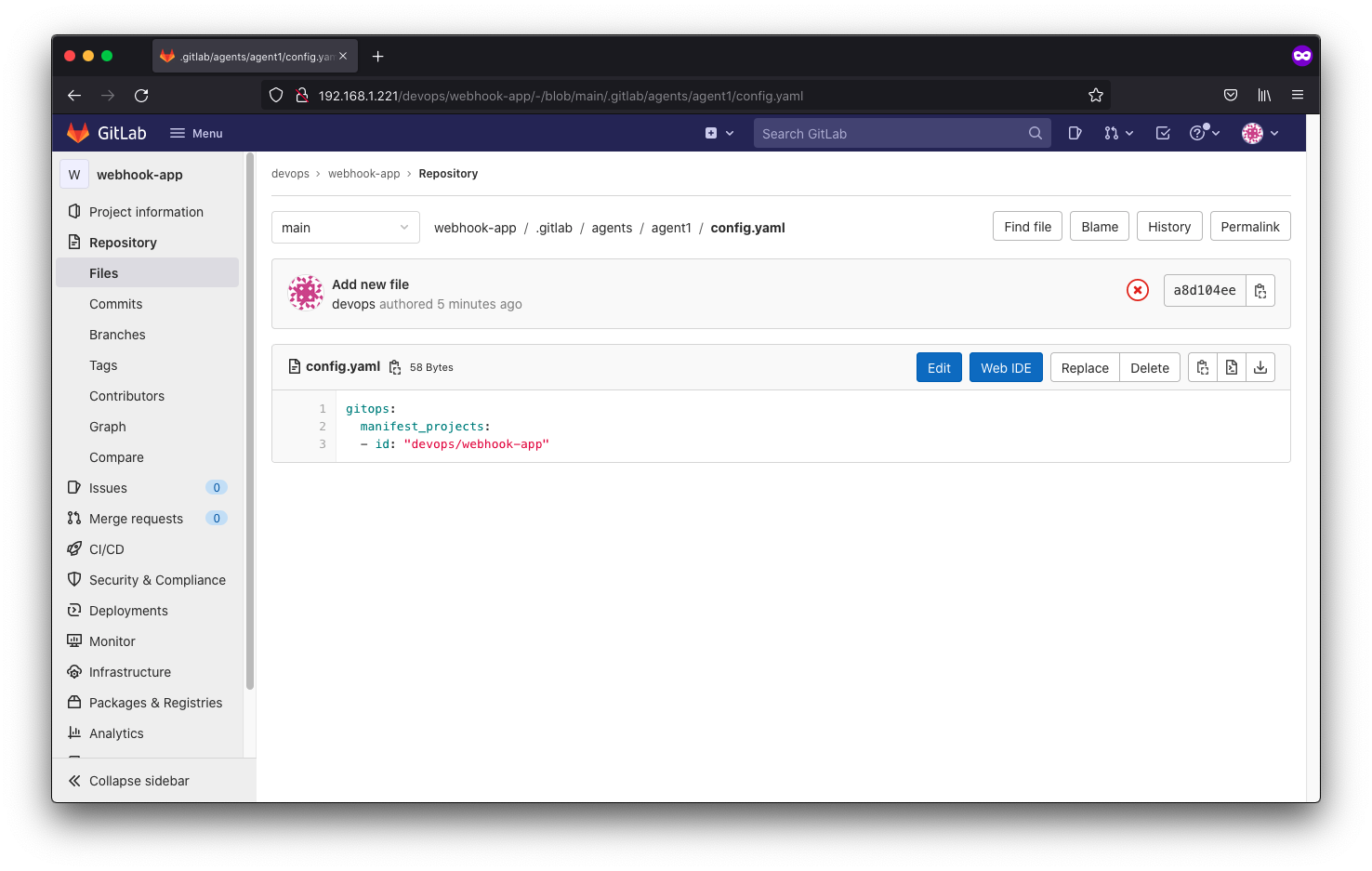
Task: Open the GitLab Menu
Action: point(196,134)
